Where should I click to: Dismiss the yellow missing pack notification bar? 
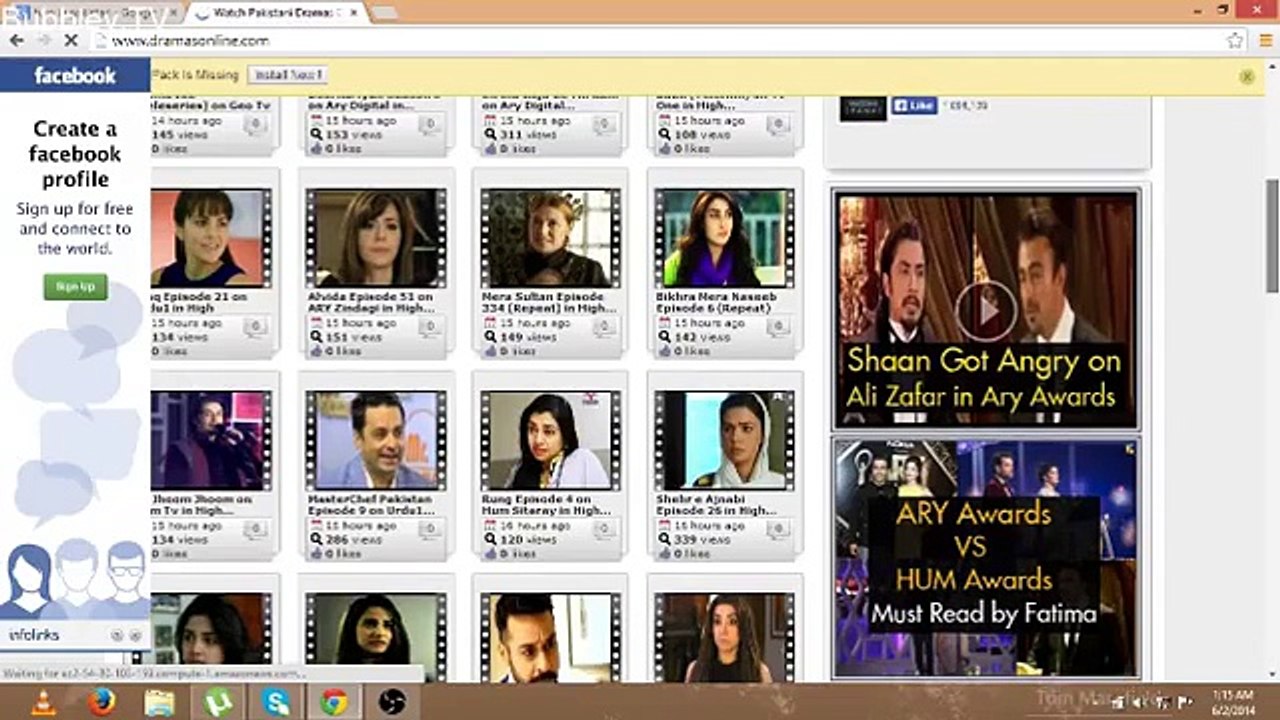pyautogui.click(x=1247, y=76)
